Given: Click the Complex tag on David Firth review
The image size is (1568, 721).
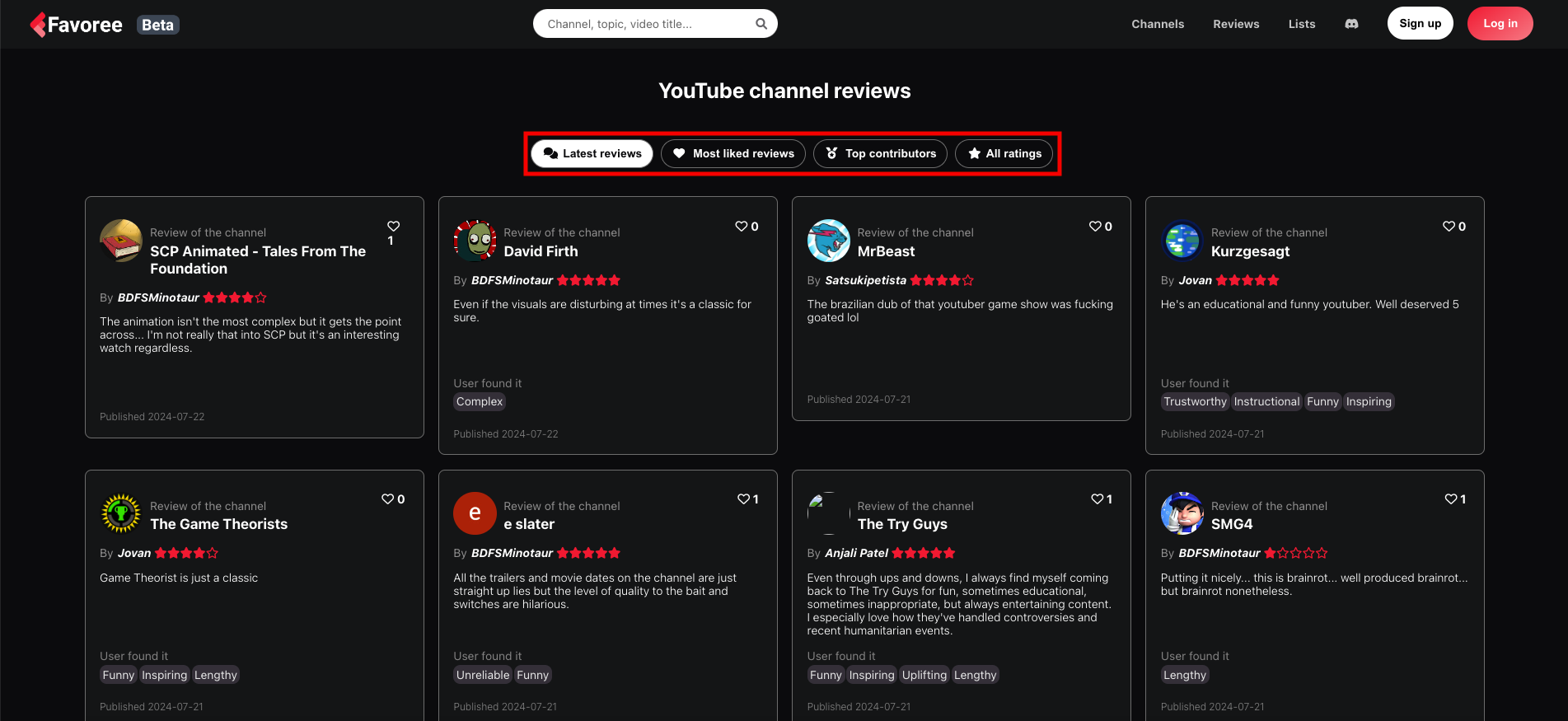Looking at the screenshot, I should pos(480,401).
